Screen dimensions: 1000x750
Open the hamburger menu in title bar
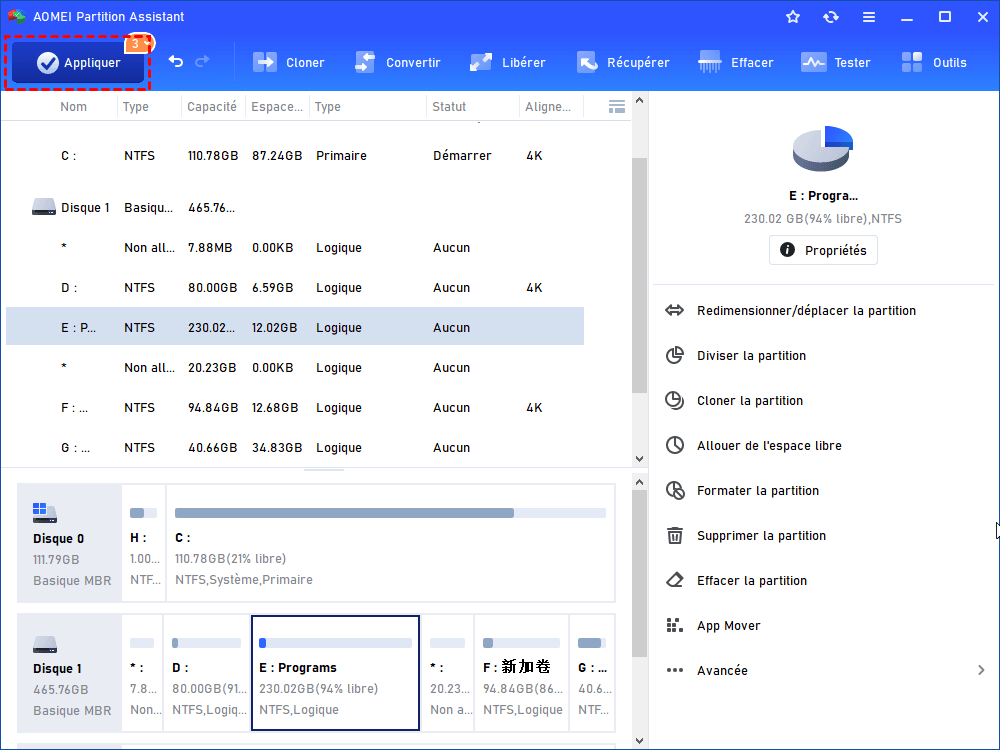(869, 17)
